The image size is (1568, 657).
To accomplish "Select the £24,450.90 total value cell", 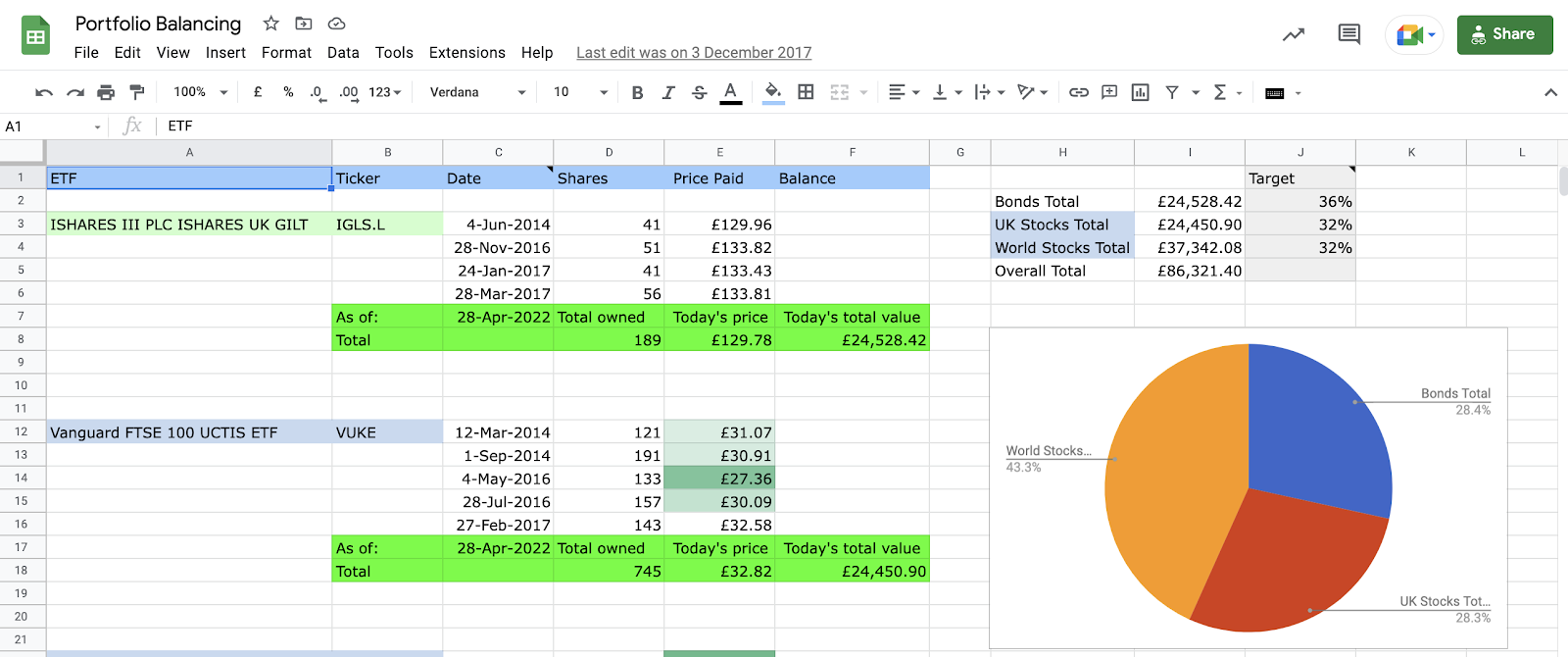I will tap(852, 571).
